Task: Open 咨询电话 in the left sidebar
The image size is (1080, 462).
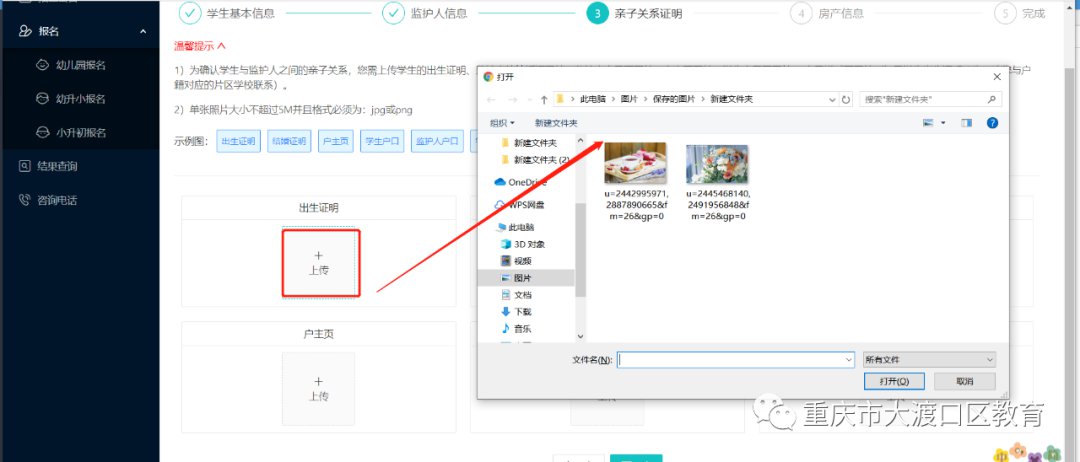Action: pyautogui.click(x=56, y=200)
